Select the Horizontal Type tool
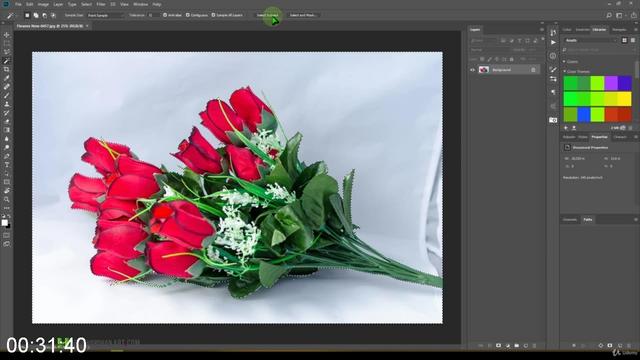Image resolution: width=640 pixels, height=360 pixels. [7, 164]
